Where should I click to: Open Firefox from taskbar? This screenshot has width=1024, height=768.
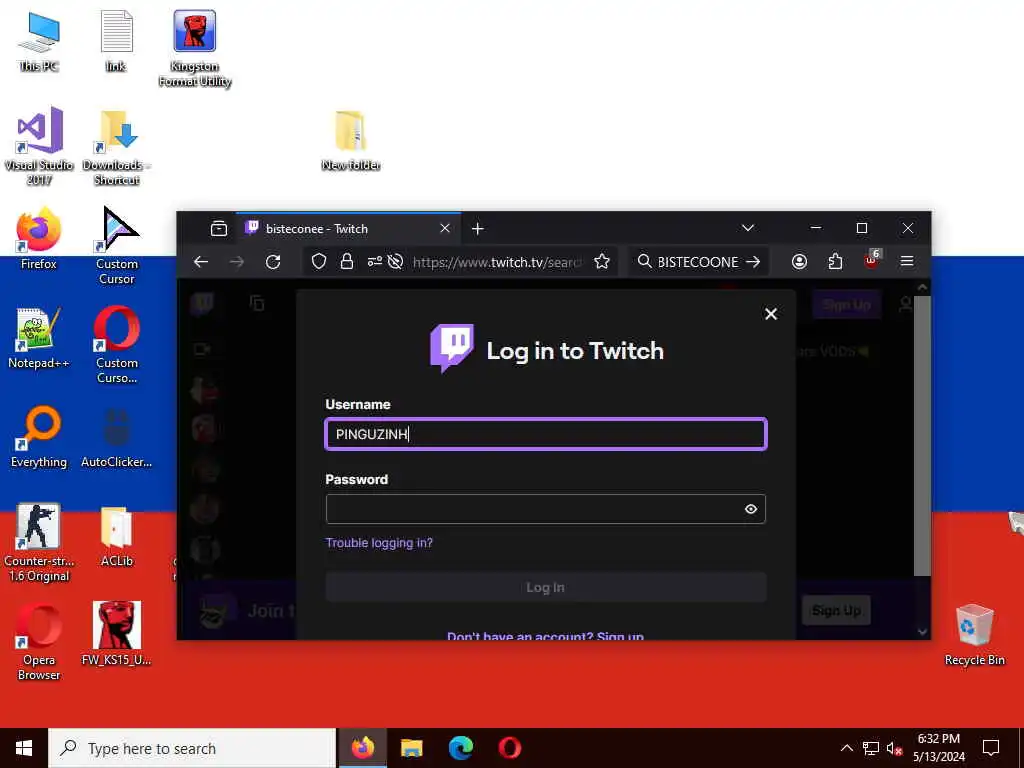pos(363,748)
